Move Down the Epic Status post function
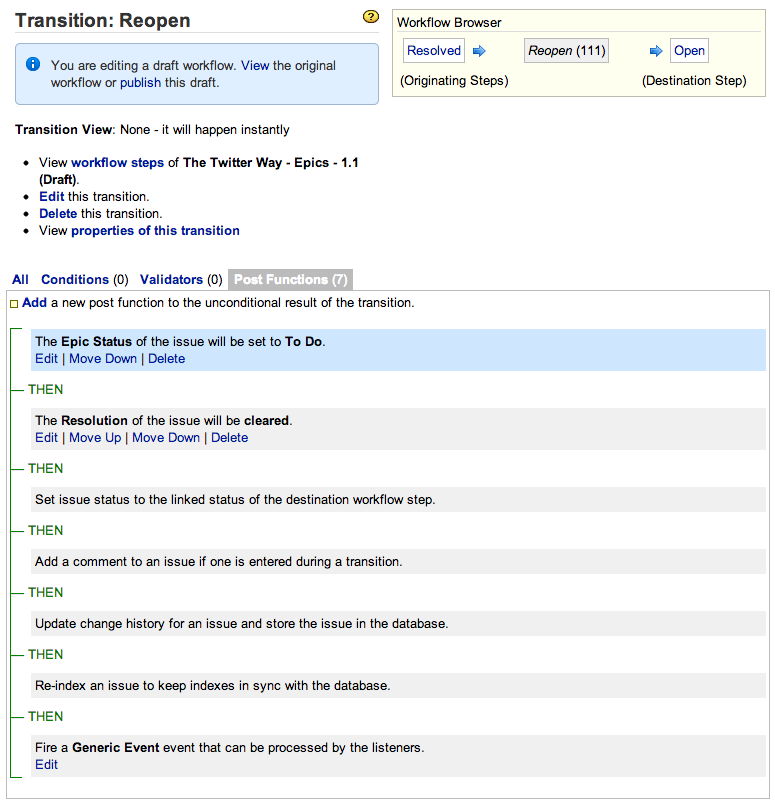Image resolution: width=775 pixels, height=802 pixels. coord(105,358)
